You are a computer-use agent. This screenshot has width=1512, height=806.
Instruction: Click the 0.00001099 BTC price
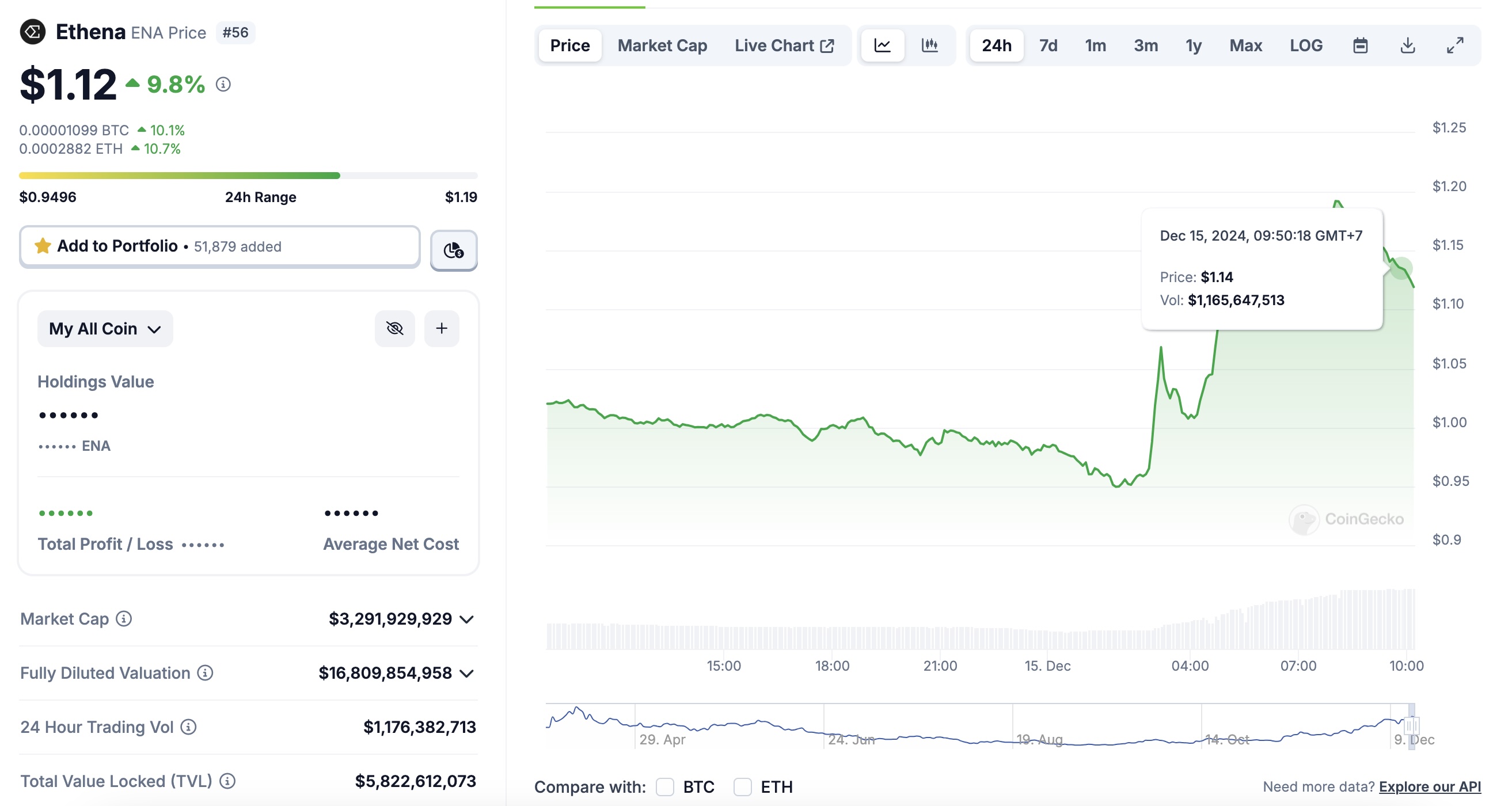(x=74, y=130)
